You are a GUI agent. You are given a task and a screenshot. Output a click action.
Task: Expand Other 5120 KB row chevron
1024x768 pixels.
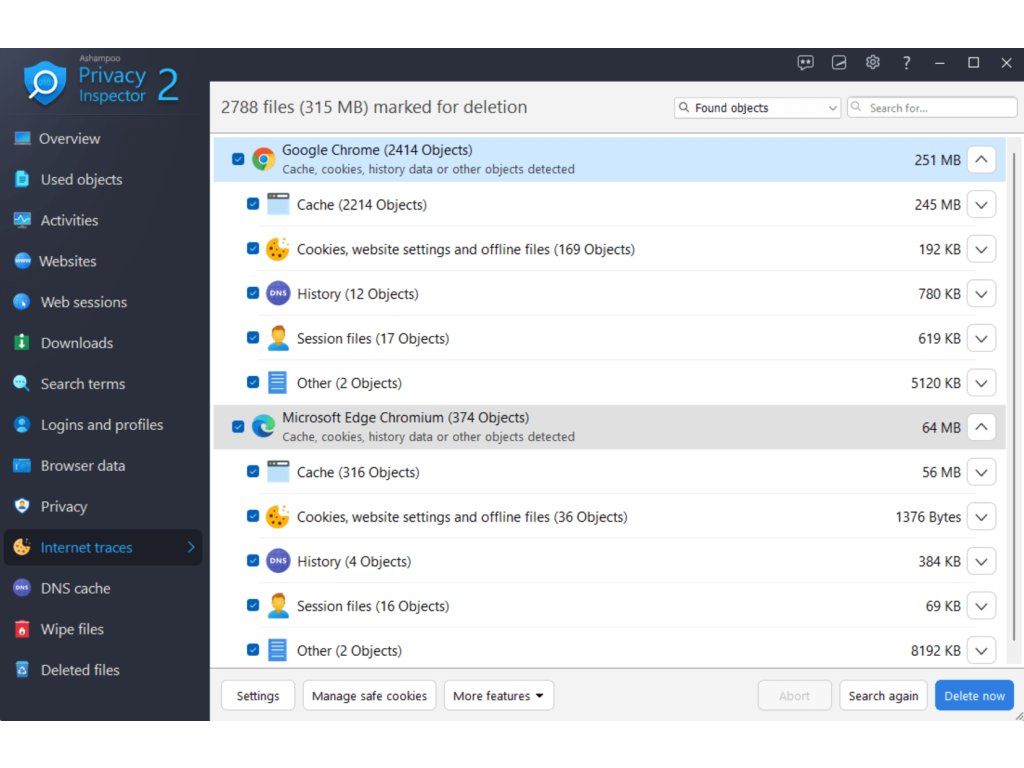point(981,383)
